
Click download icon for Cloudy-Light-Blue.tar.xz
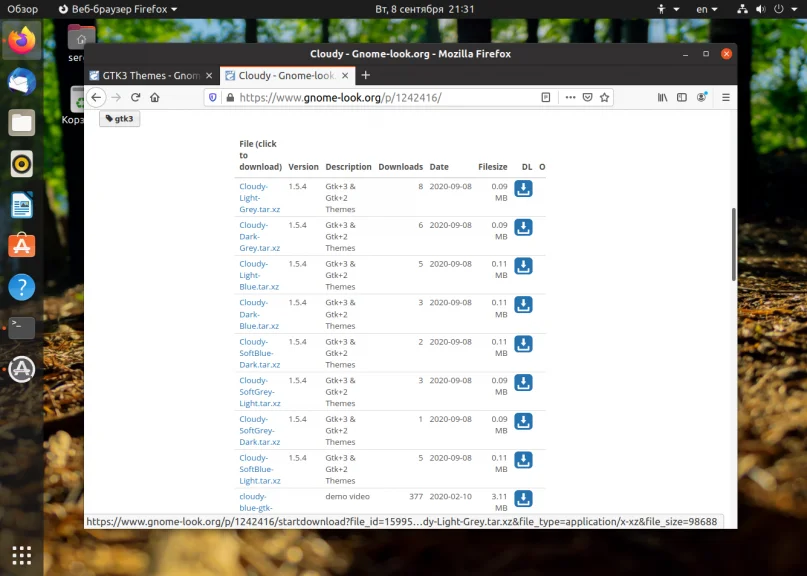(523, 266)
